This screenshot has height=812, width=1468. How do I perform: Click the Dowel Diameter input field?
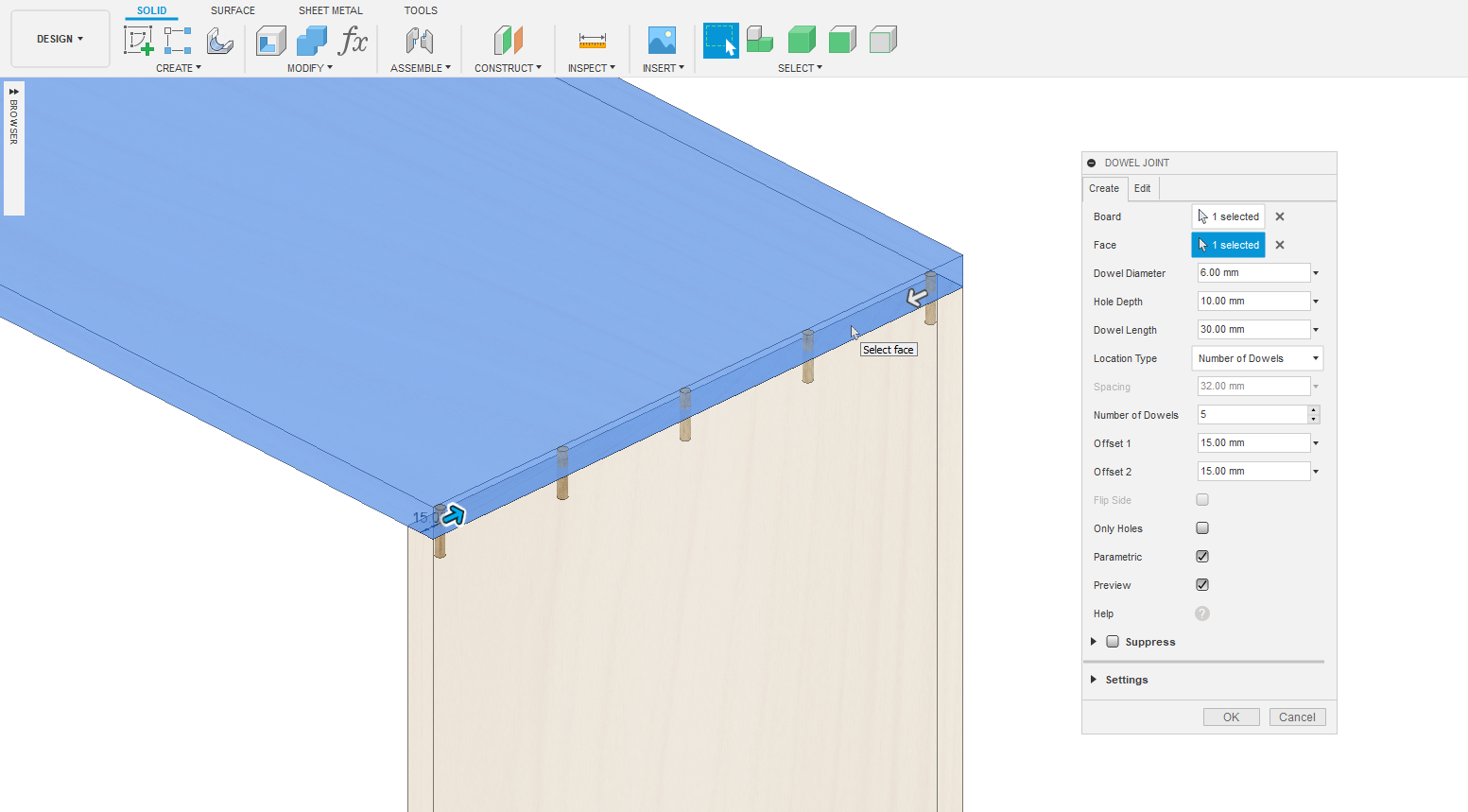1252,273
